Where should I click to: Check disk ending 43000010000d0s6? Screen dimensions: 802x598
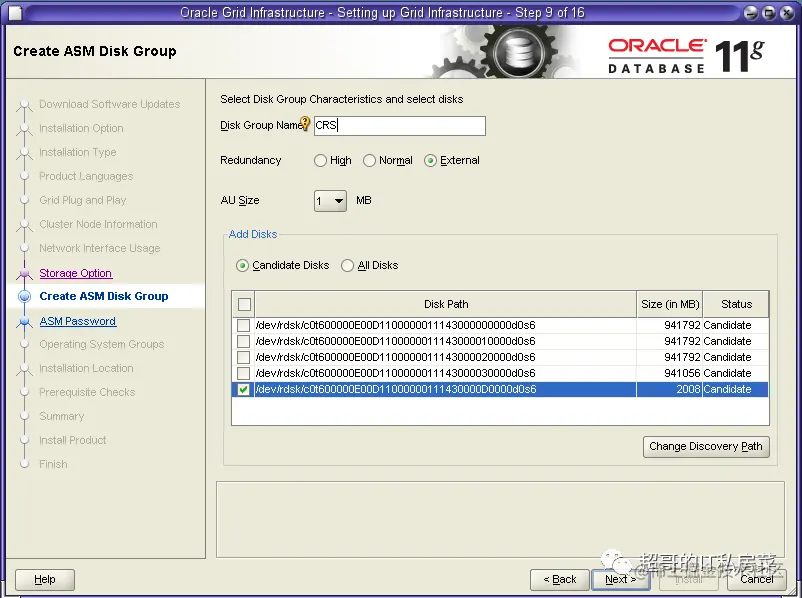tap(243, 341)
